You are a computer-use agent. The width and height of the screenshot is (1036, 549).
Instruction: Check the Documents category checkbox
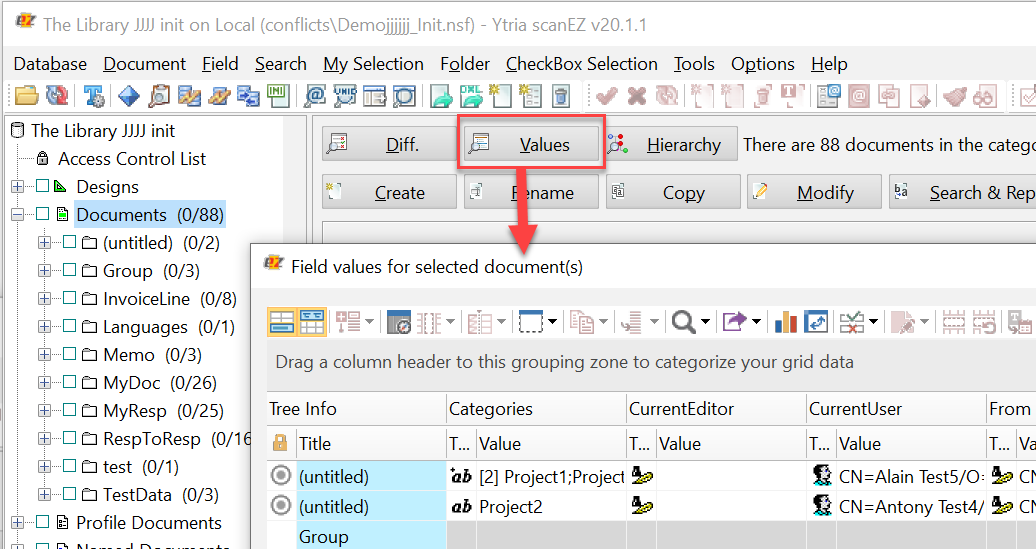tap(42, 214)
